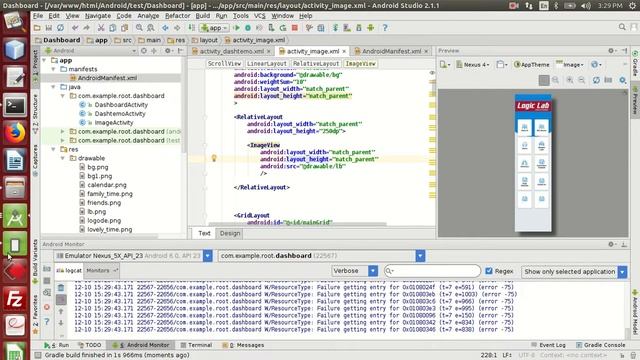
Task: Open the File menu
Action: (38, 16)
